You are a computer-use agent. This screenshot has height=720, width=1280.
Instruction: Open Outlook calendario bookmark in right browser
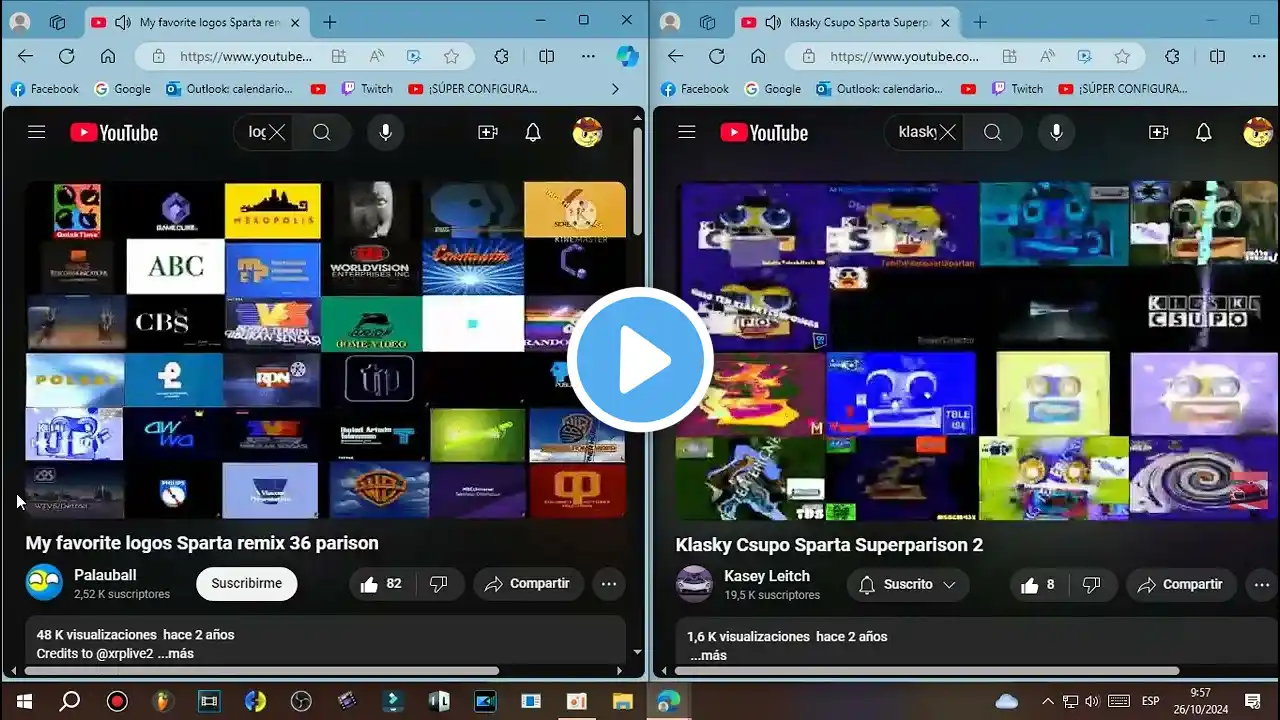coord(880,89)
